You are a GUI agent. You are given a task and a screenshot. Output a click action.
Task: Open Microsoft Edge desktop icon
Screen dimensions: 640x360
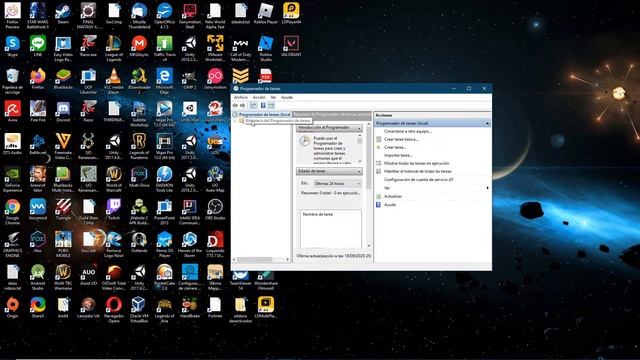164,81
